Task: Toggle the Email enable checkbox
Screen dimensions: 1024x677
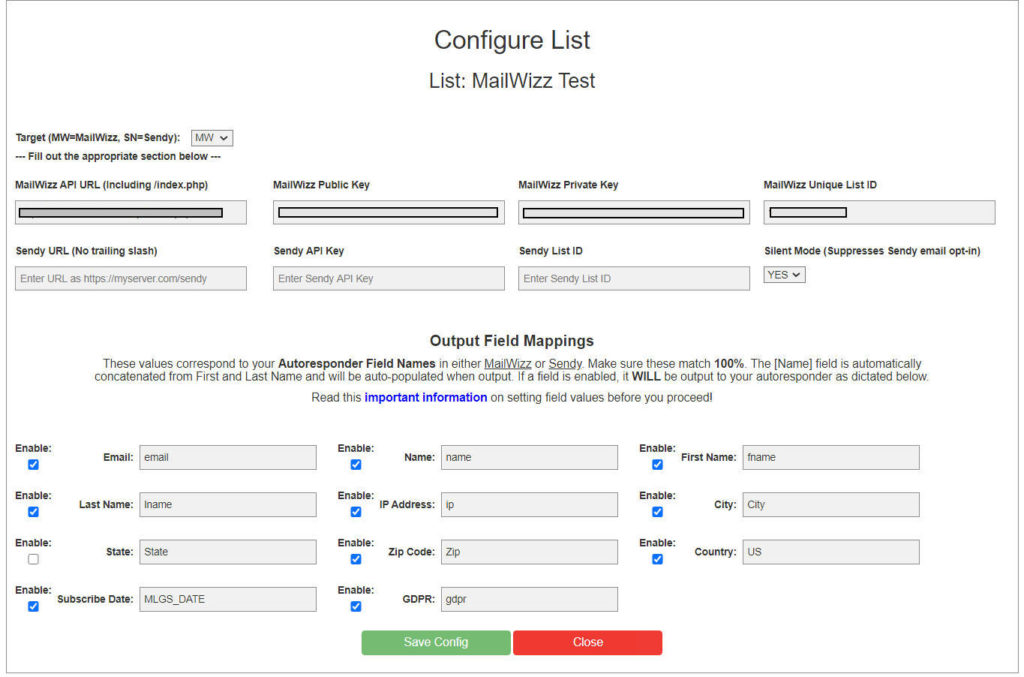Action: coord(33,464)
